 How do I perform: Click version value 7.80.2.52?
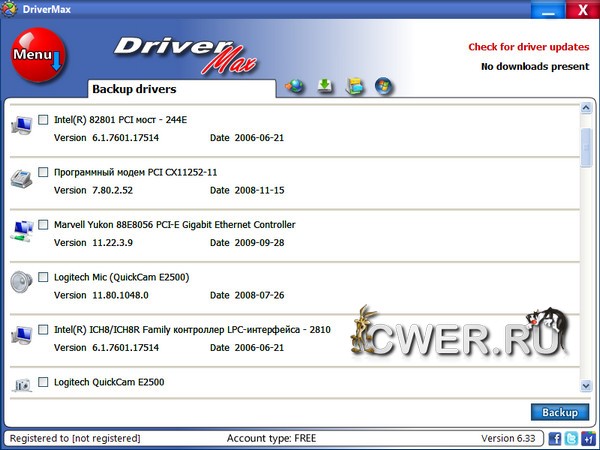click(112, 190)
